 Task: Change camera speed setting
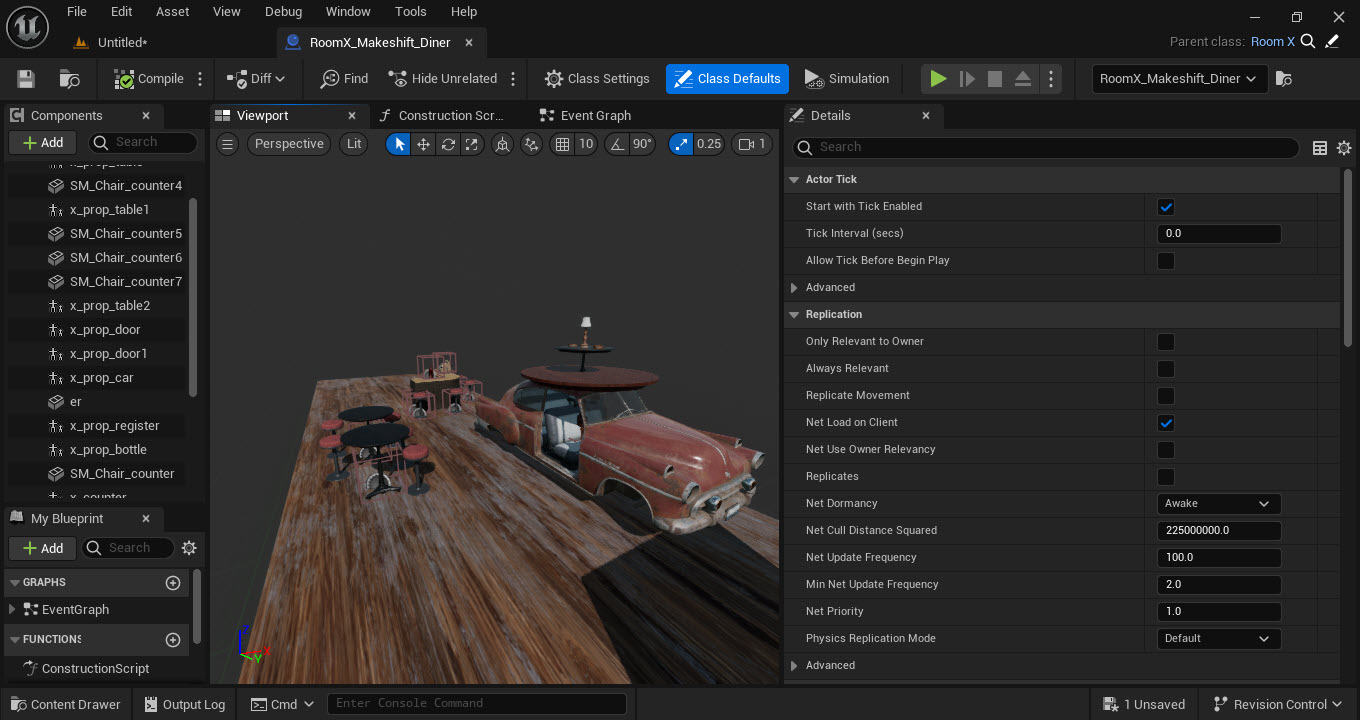tap(752, 144)
